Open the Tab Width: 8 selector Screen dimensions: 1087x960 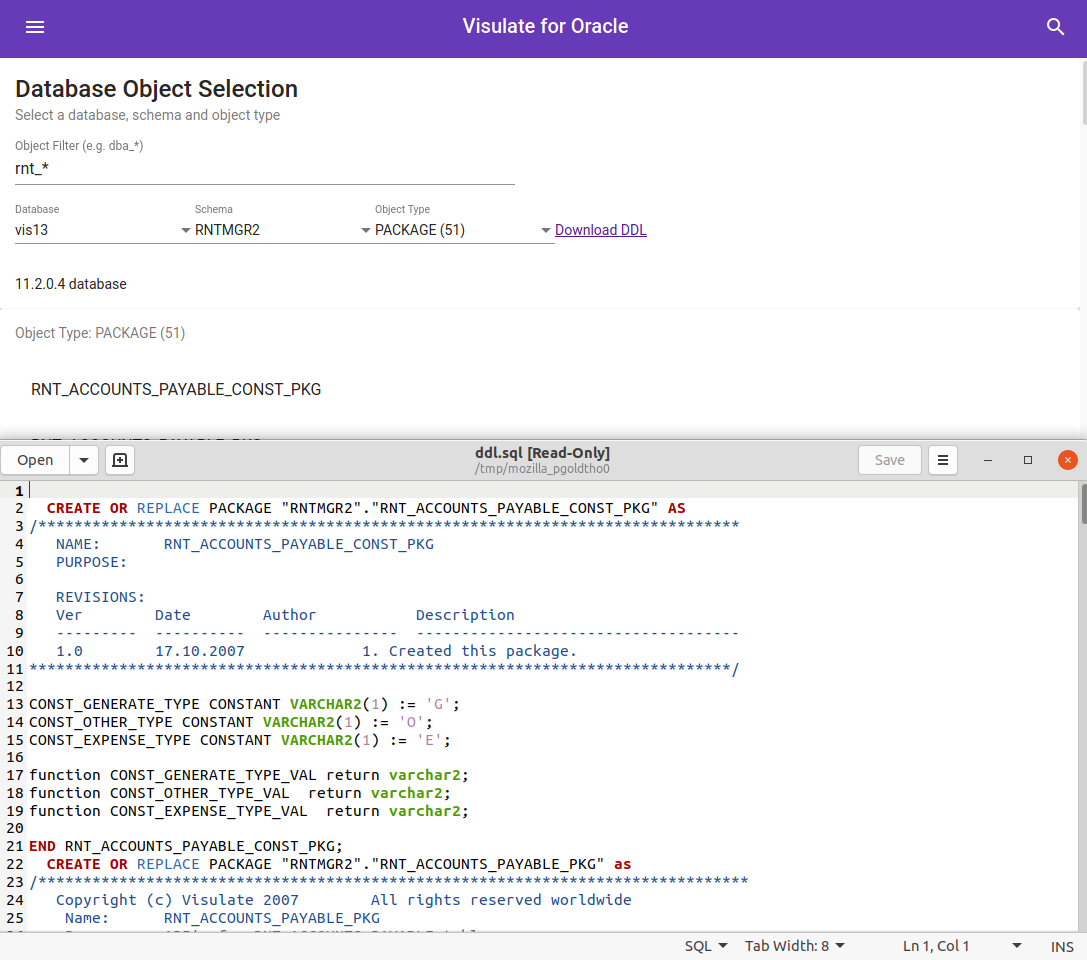(x=794, y=946)
